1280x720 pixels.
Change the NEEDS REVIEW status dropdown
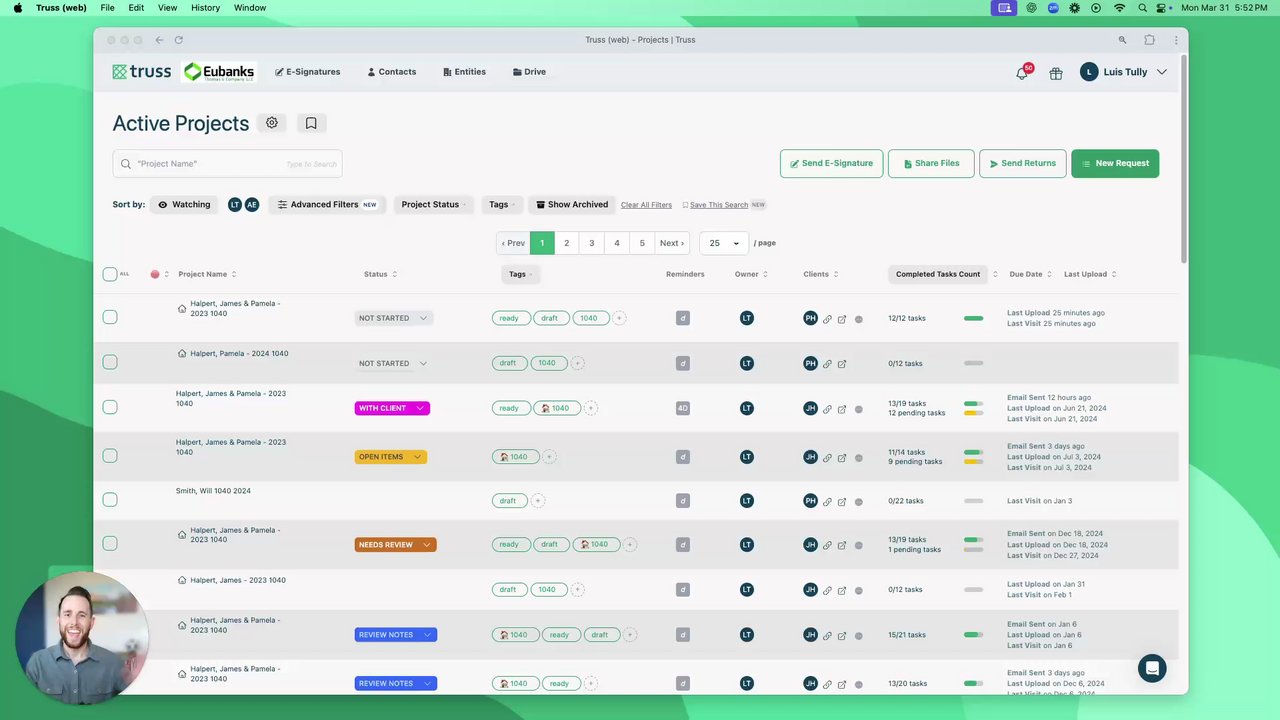pyautogui.click(x=395, y=545)
